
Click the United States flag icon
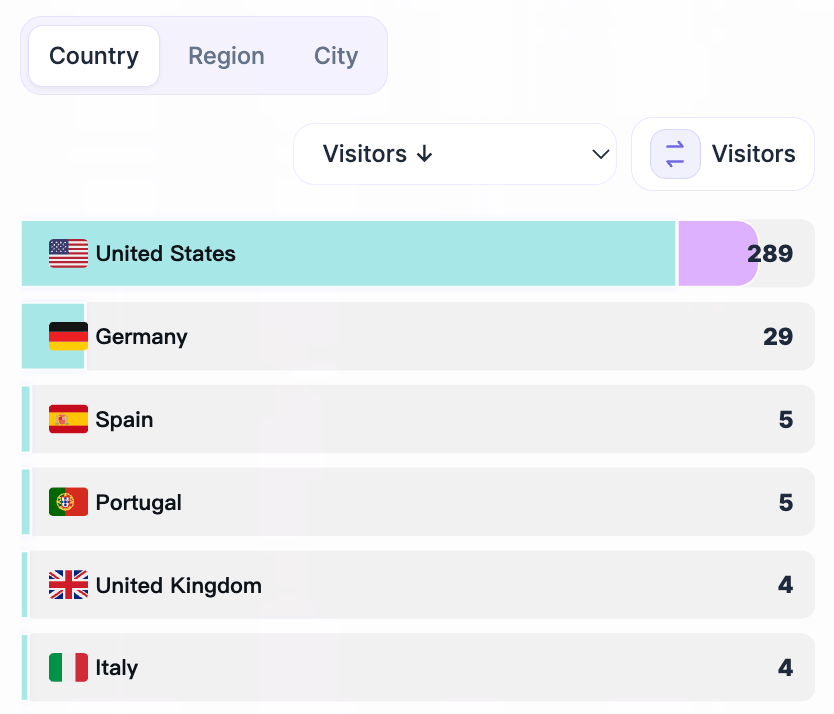click(x=66, y=254)
